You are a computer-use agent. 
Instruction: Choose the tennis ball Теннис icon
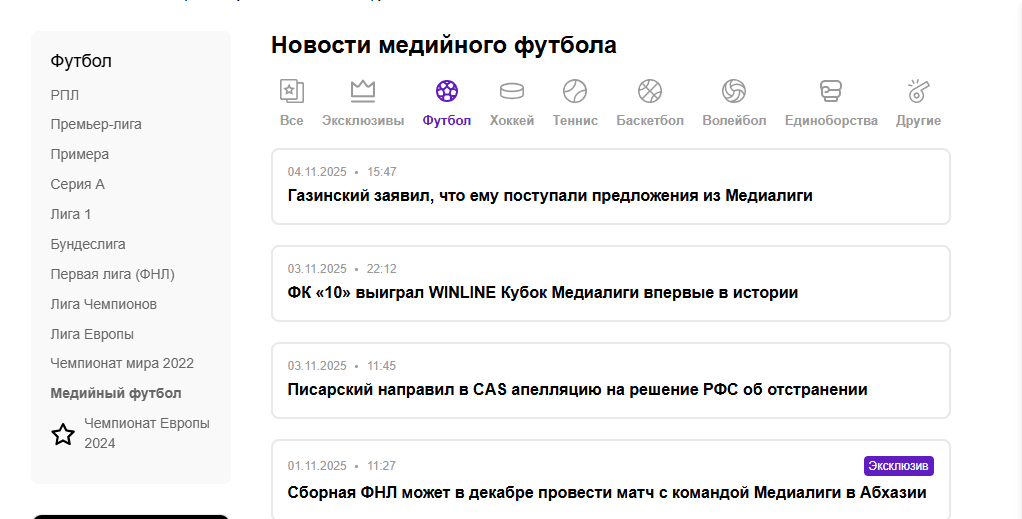pyautogui.click(x=575, y=92)
